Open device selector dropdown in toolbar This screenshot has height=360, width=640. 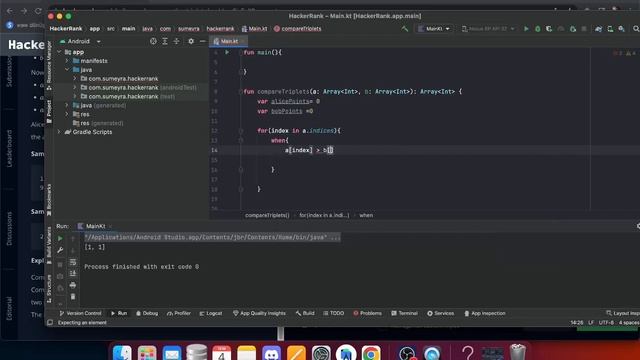pos(488,29)
